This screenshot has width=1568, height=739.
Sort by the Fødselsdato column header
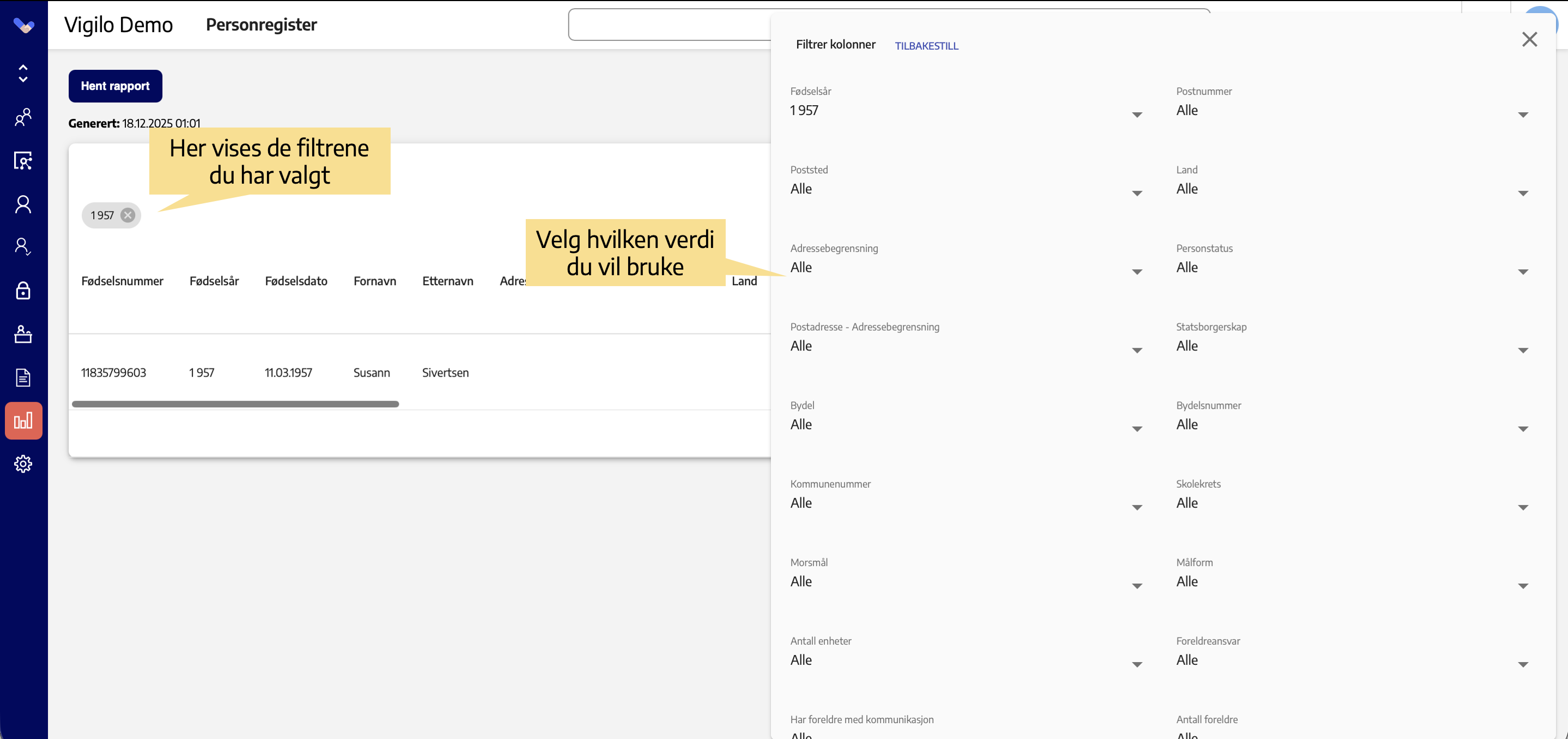tap(296, 281)
